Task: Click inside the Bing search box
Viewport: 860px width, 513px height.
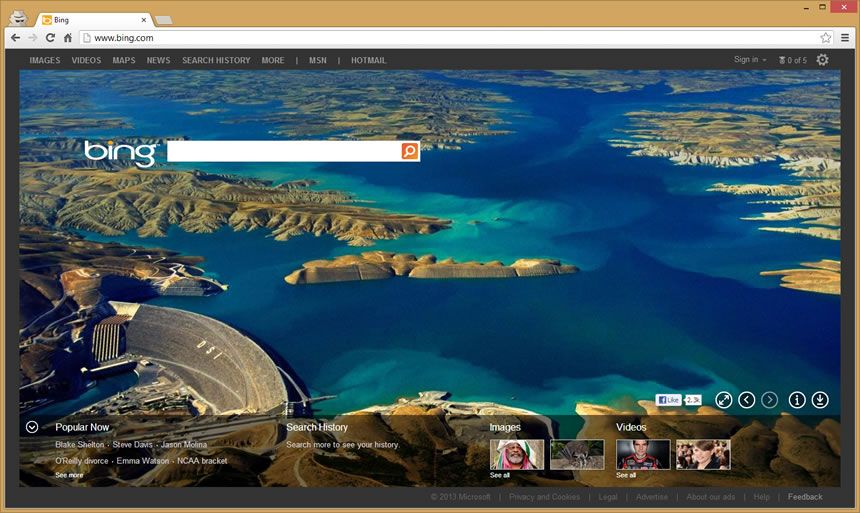Action: coord(283,151)
